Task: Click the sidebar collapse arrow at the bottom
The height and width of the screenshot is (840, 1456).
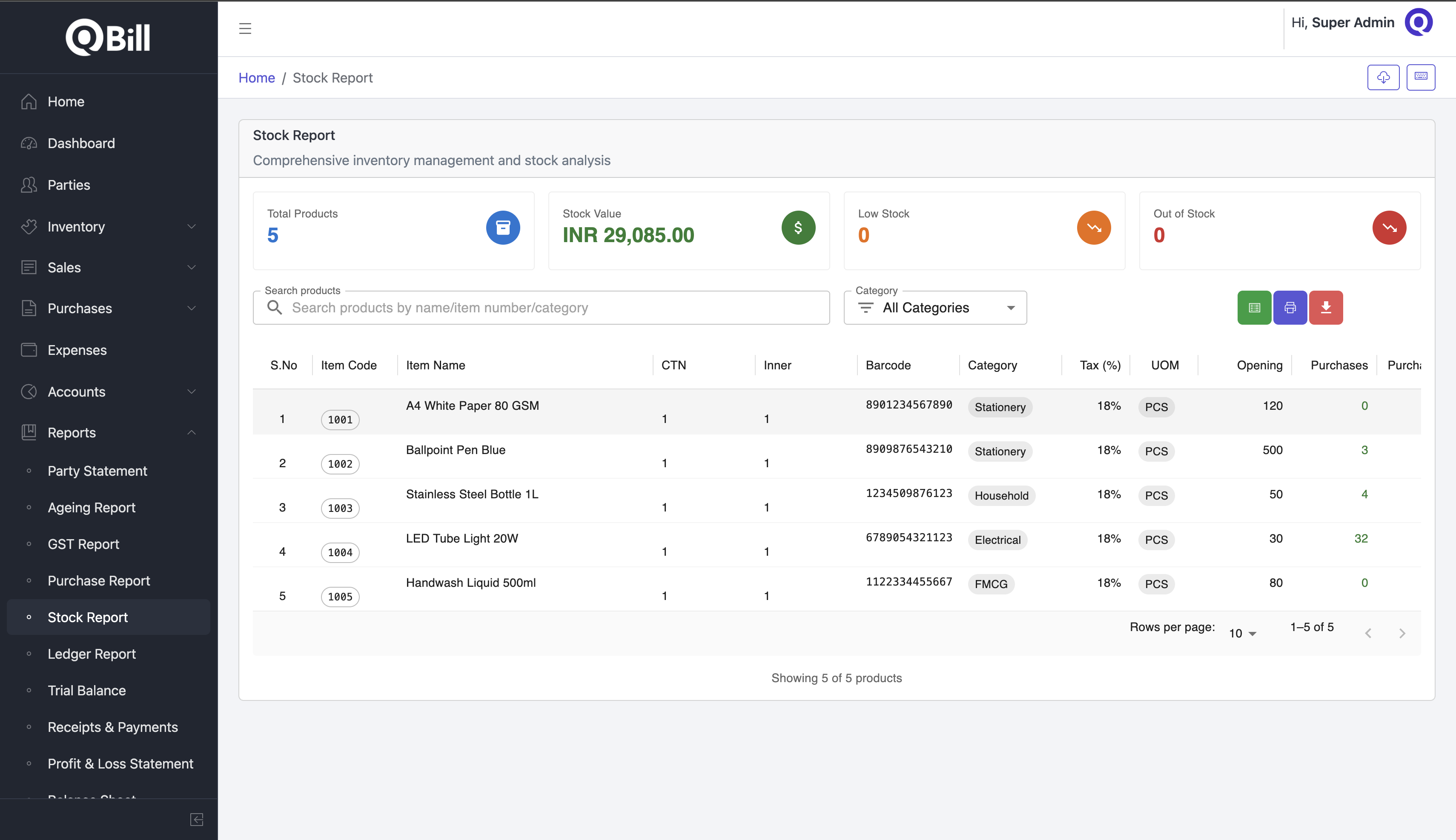Action: [x=196, y=819]
